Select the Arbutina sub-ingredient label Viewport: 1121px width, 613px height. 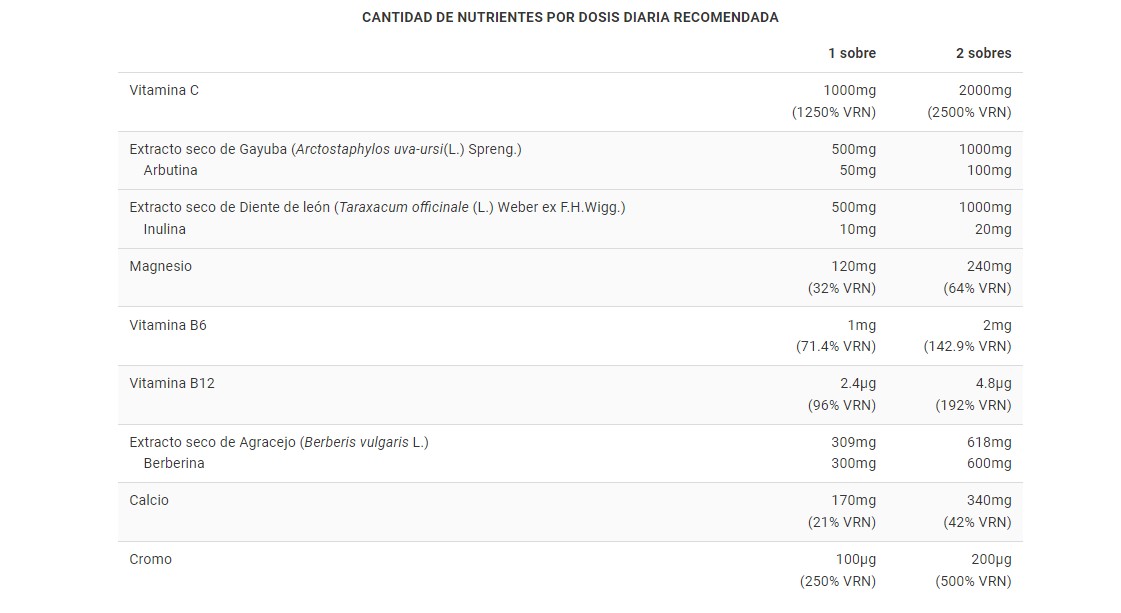[x=170, y=170]
